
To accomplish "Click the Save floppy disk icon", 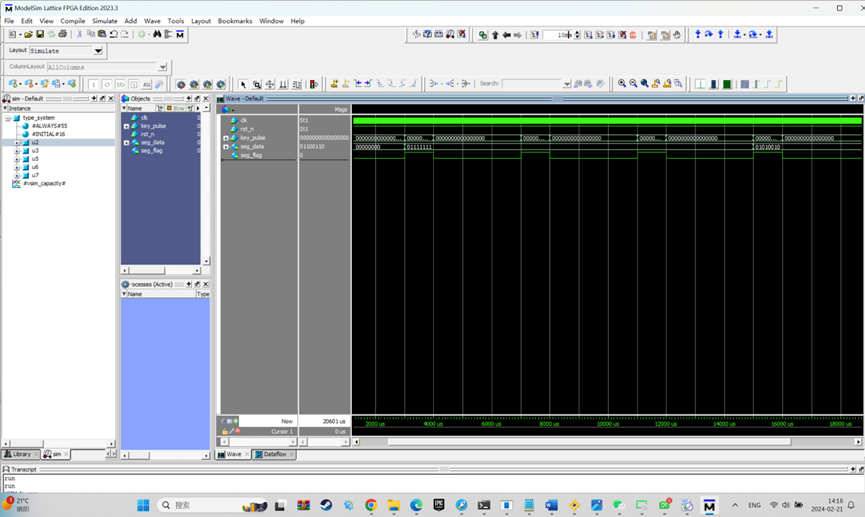I will tap(40, 34).
